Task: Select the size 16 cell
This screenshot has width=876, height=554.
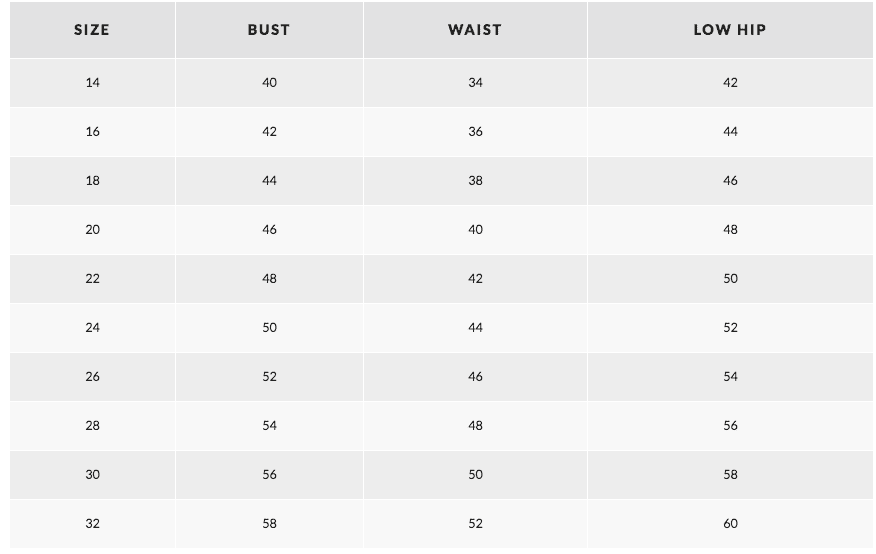Action: [x=92, y=132]
